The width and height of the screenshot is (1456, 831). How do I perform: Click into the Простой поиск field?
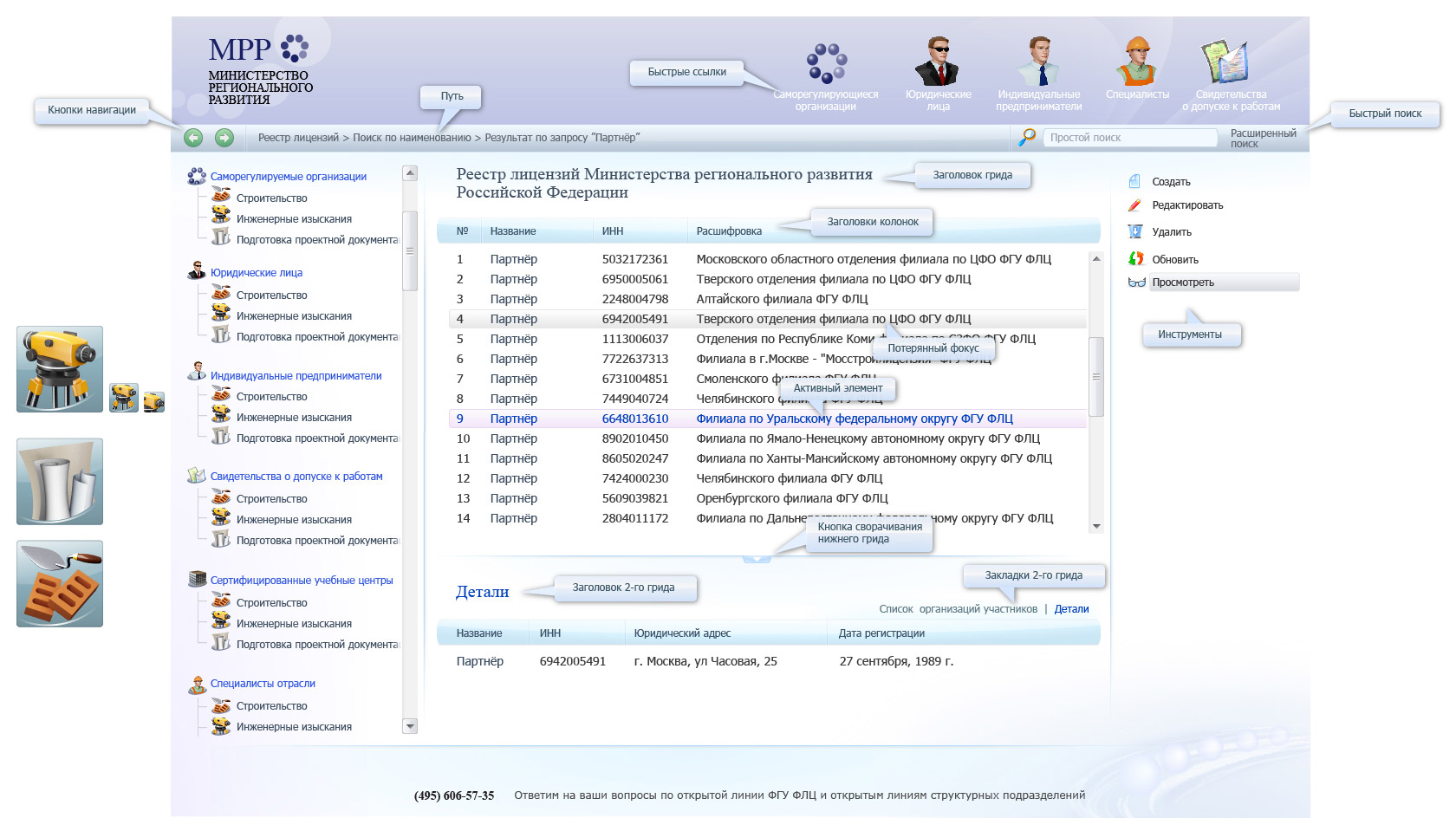tap(1130, 138)
